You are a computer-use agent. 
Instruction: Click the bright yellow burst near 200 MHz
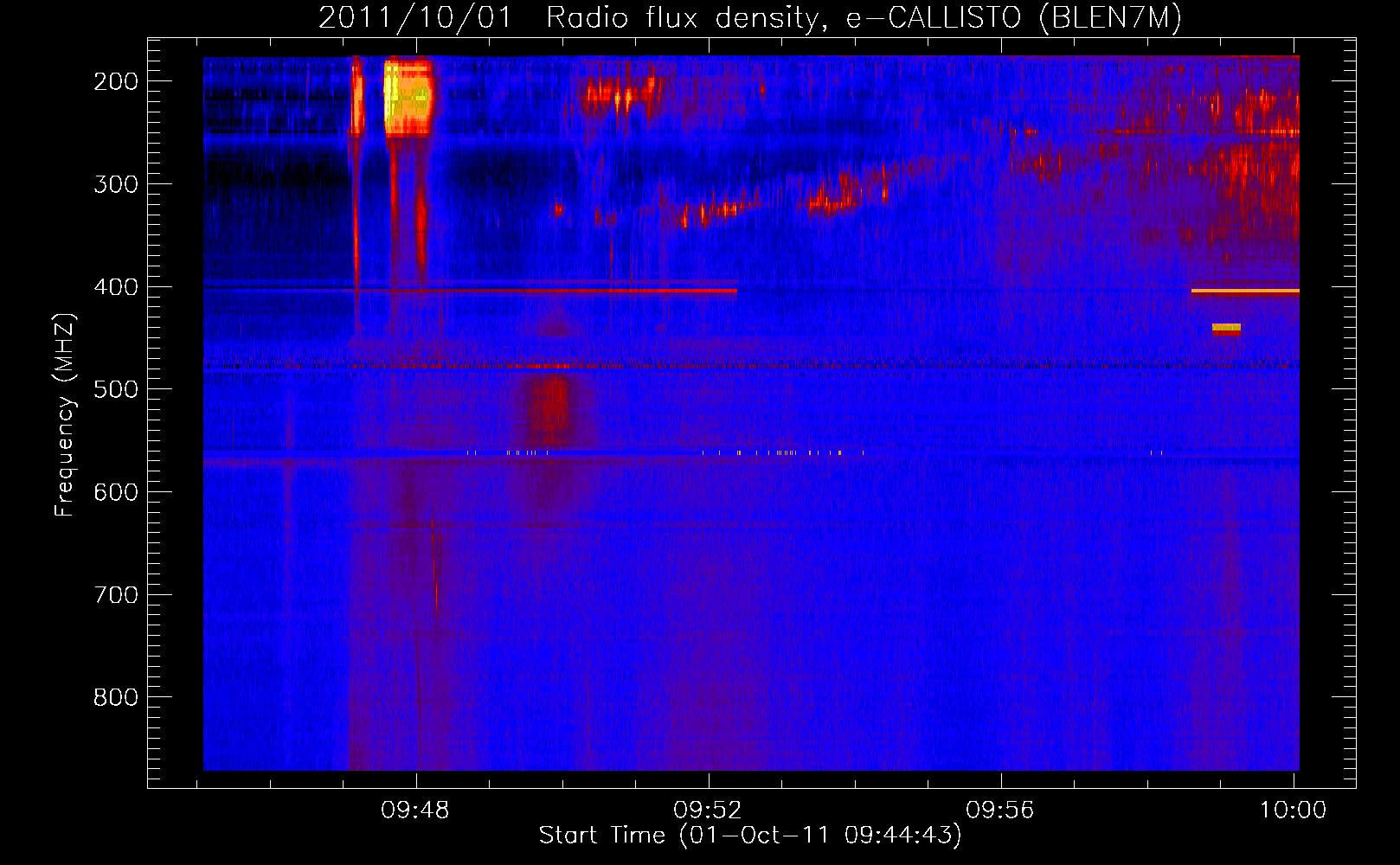(408, 97)
